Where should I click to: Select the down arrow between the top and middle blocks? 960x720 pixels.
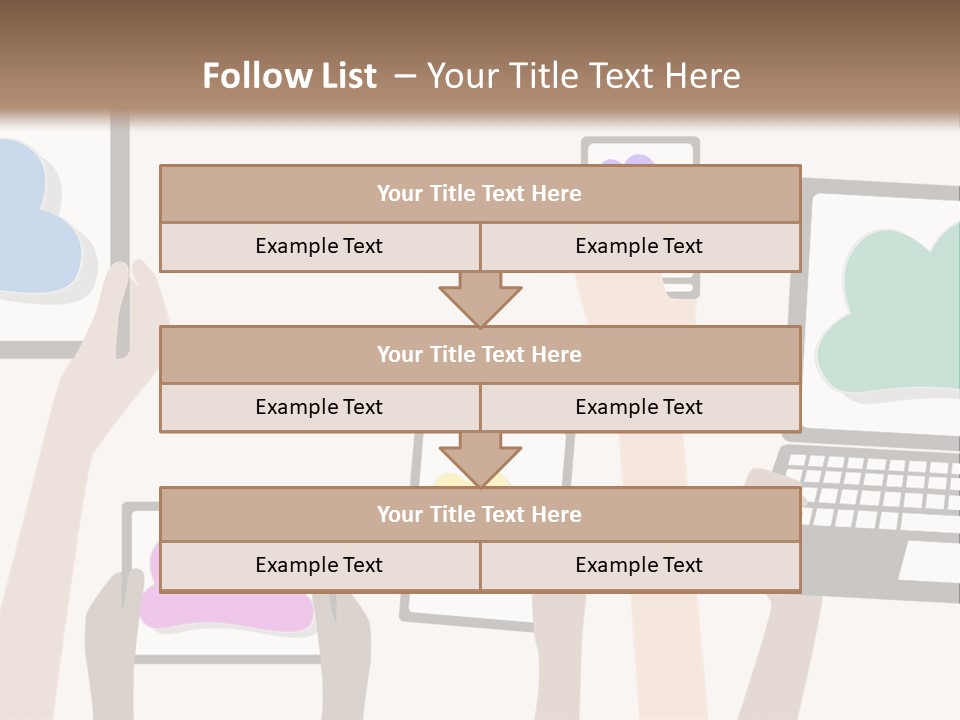point(480,299)
